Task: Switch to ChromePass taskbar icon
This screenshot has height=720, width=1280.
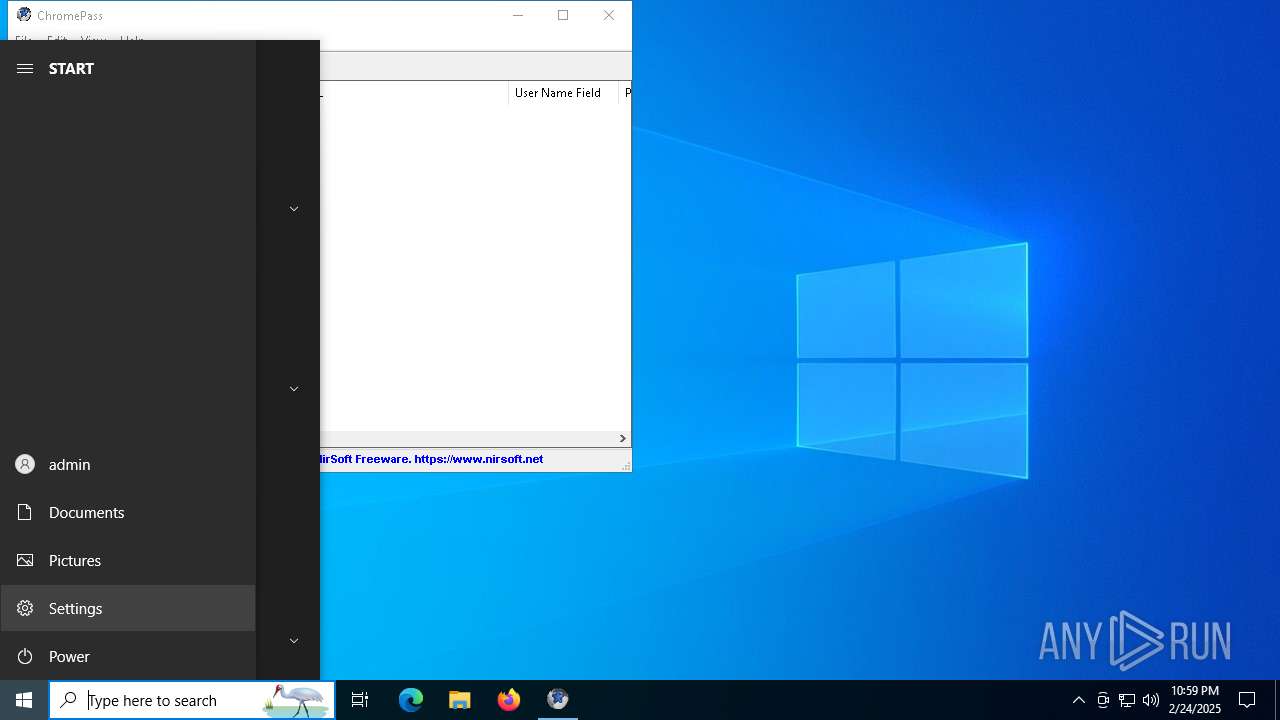Action: coord(558,700)
